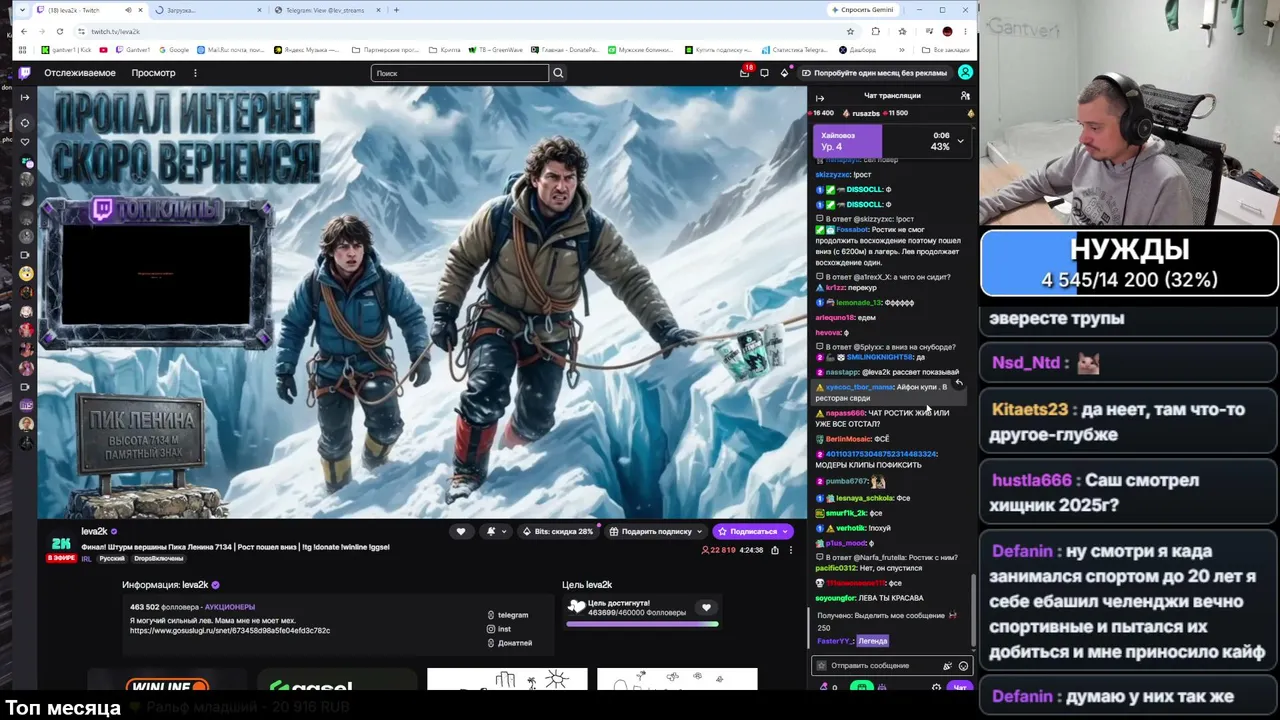Open the emote picker in chat input

coord(963,666)
